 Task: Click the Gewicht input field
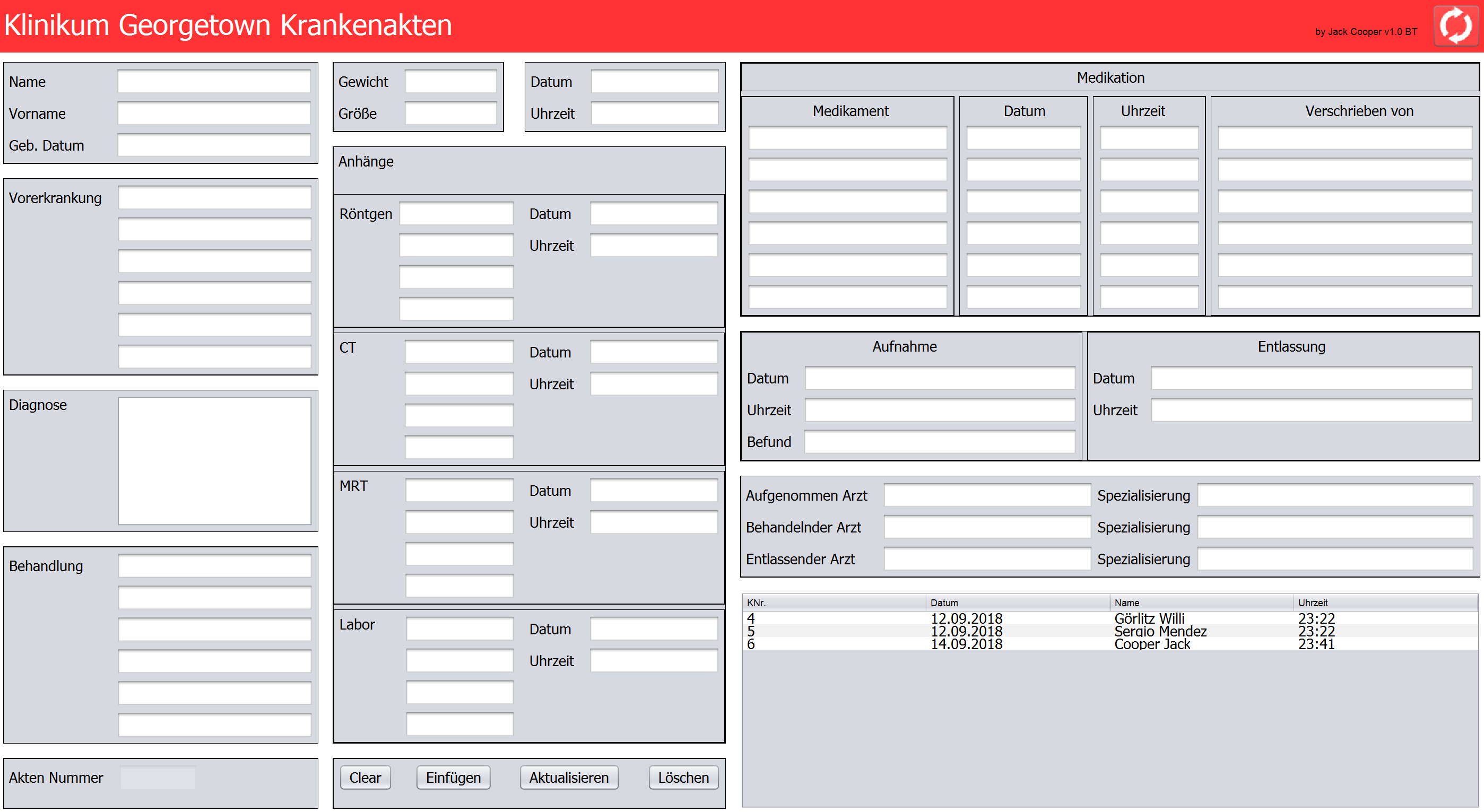coord(450,82)
